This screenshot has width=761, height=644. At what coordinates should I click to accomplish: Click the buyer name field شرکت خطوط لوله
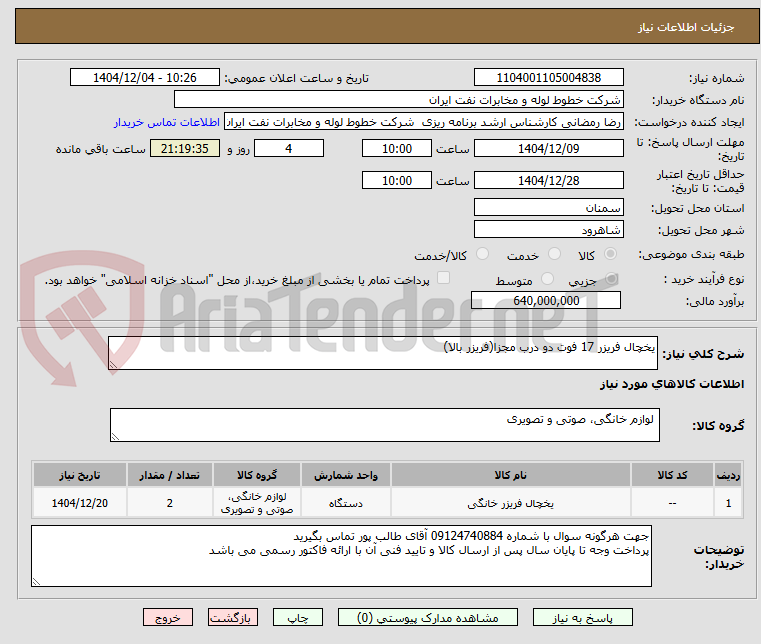[x=398, y=99]
